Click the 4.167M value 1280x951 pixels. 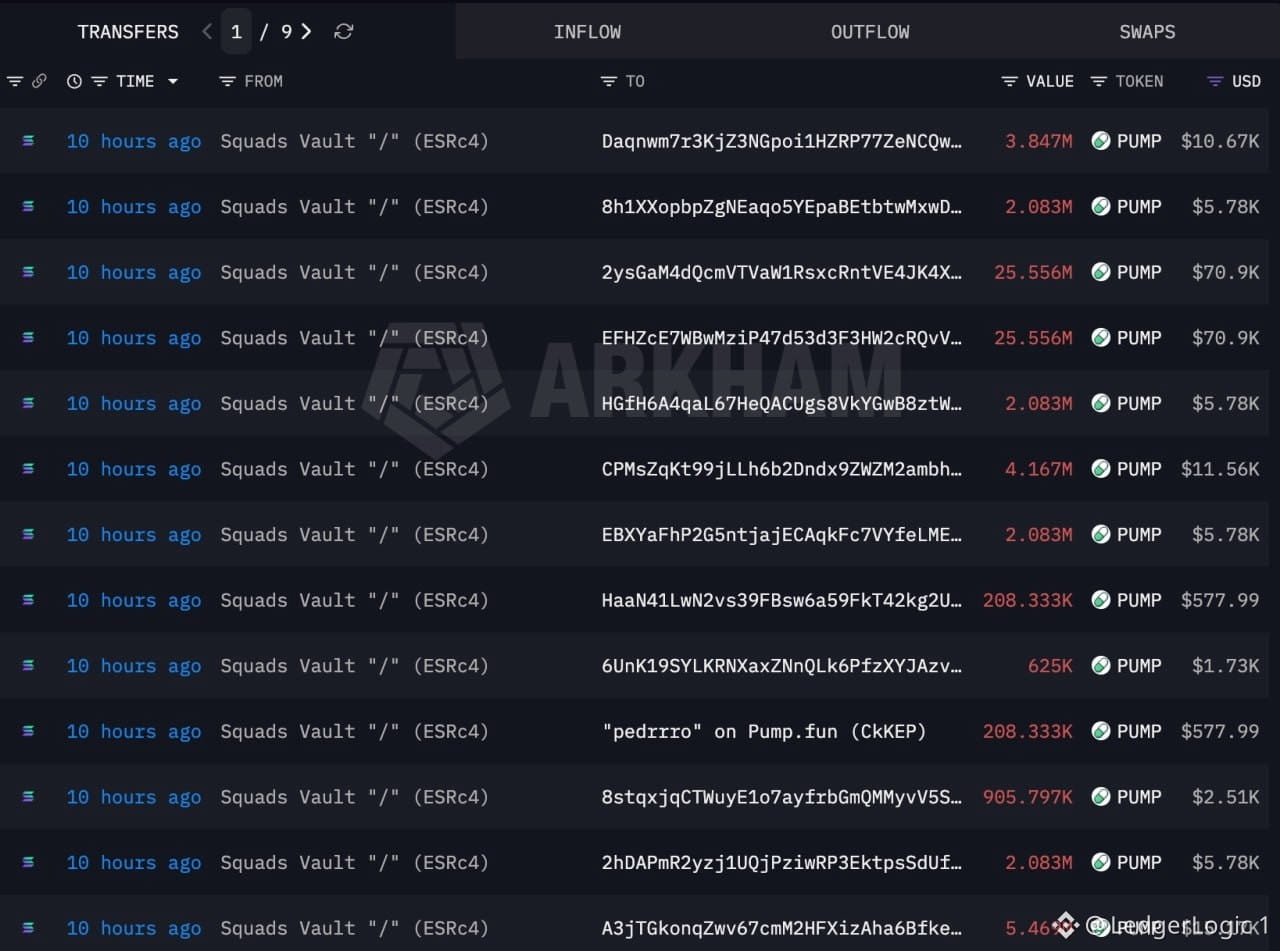pos(1039,469)
